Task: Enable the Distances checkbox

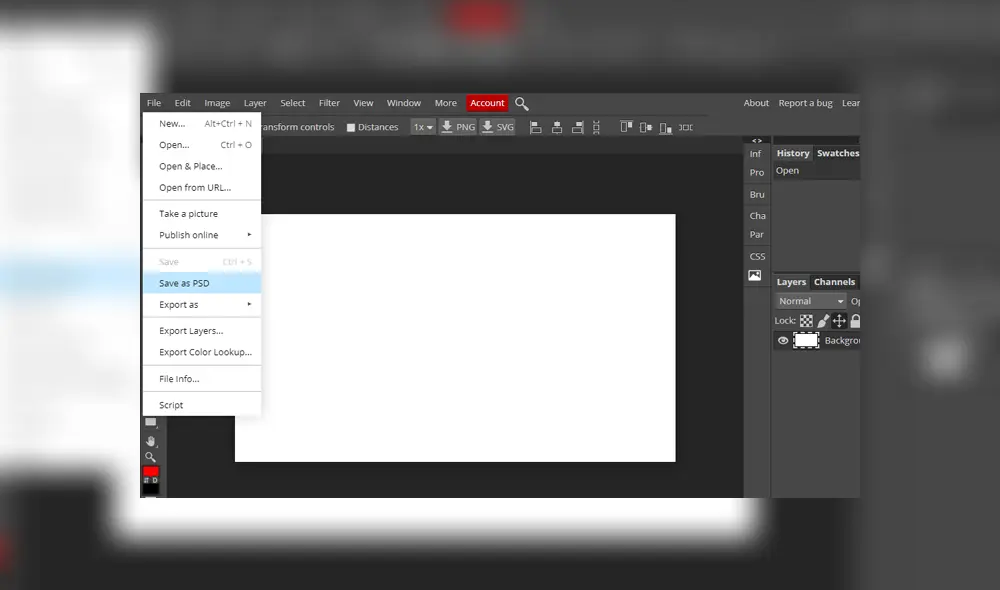Action: coord(351,128)
